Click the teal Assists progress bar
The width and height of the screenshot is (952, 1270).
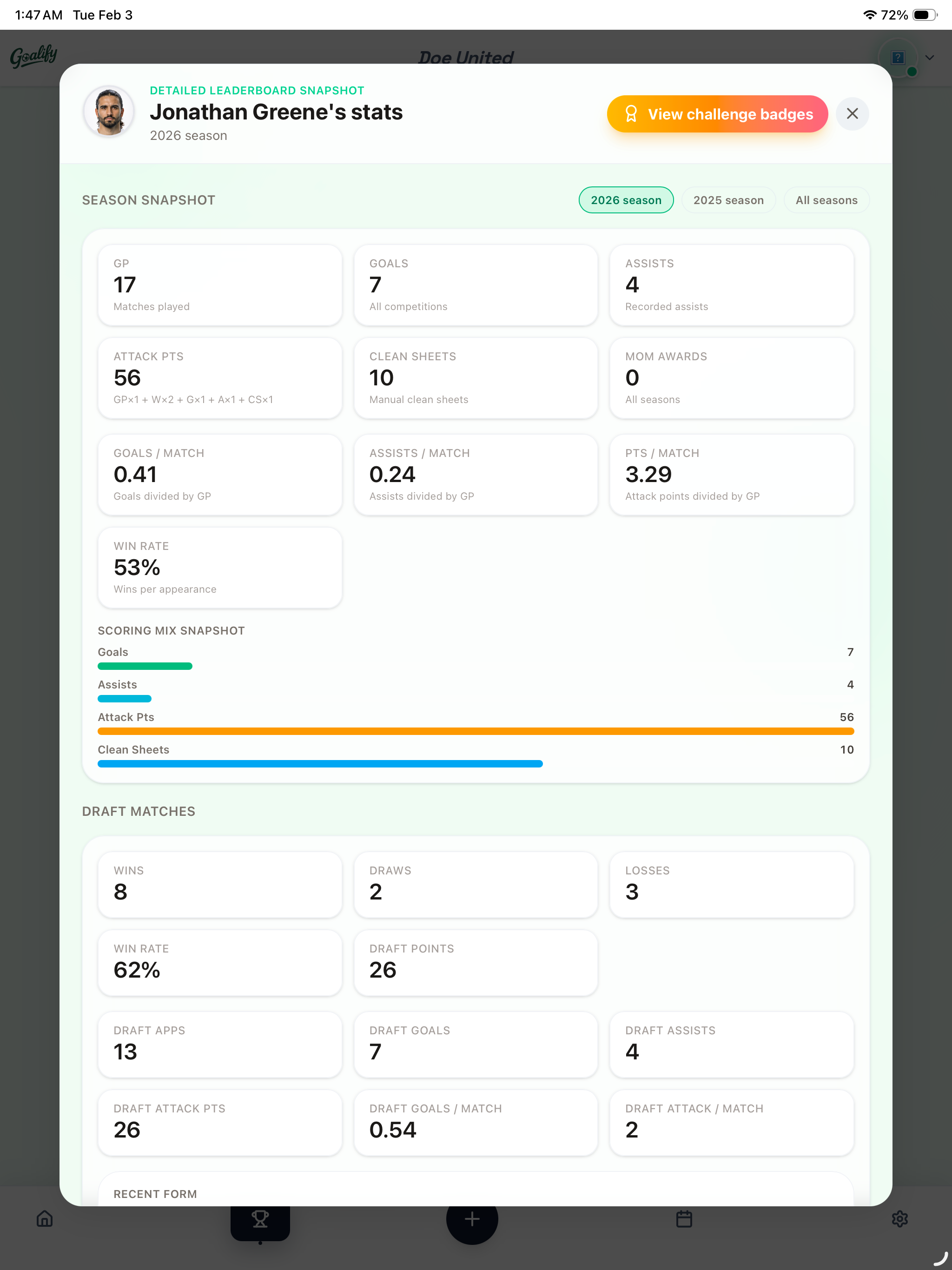point(125,699)
